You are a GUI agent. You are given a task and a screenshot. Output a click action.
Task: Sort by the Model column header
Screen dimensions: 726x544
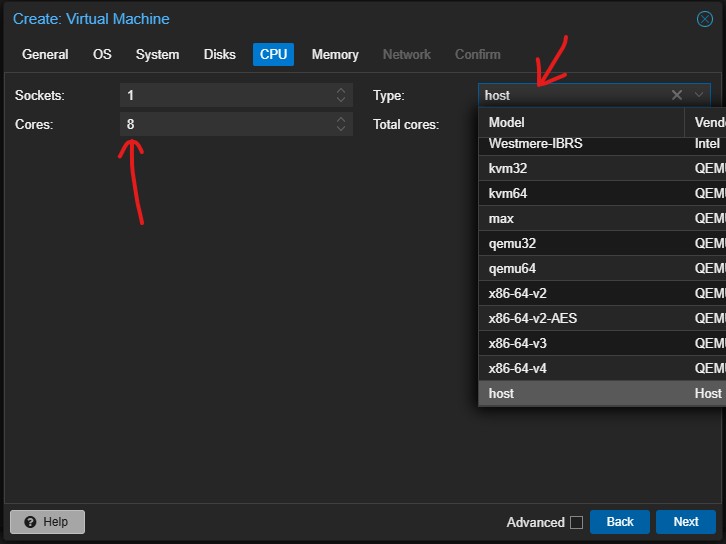pos(580,122)
